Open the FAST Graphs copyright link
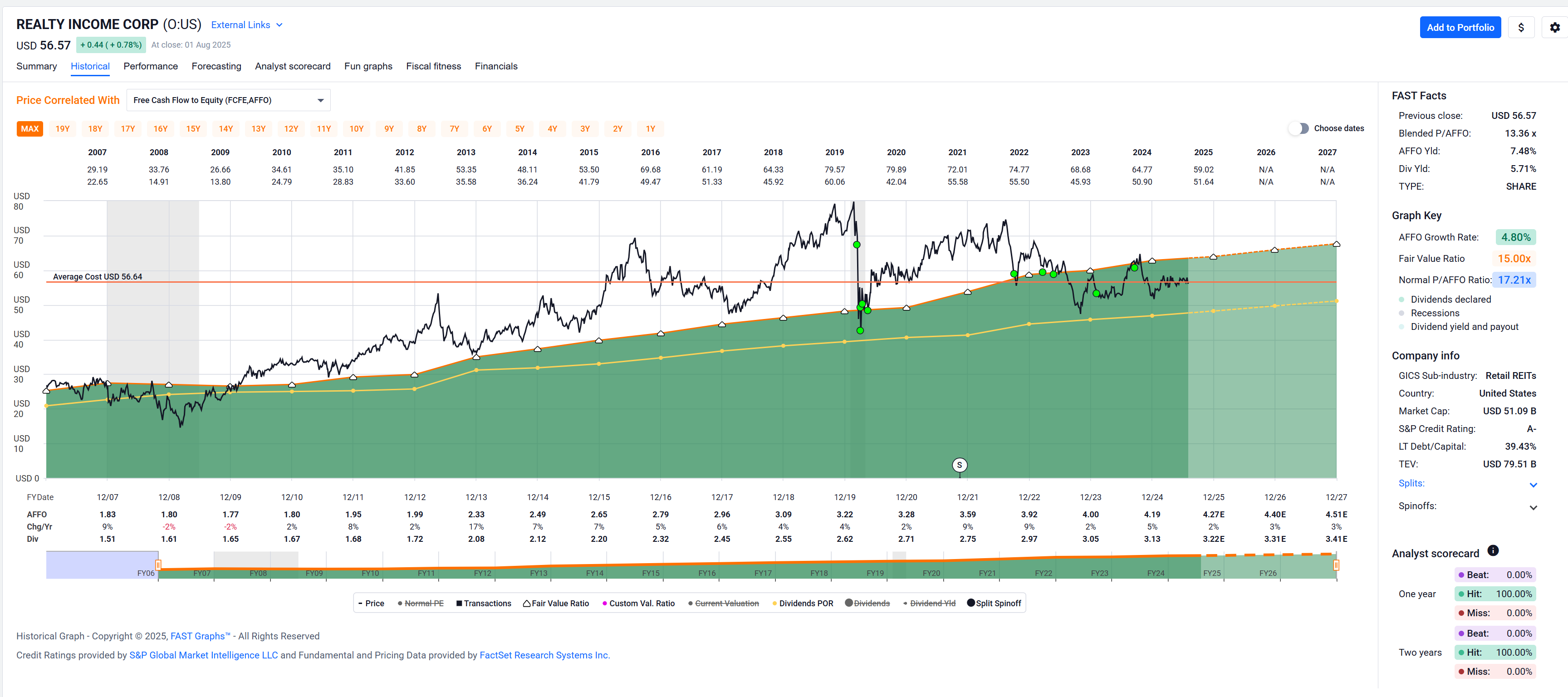Screen dimensions: 1568x697 [200, 636]
